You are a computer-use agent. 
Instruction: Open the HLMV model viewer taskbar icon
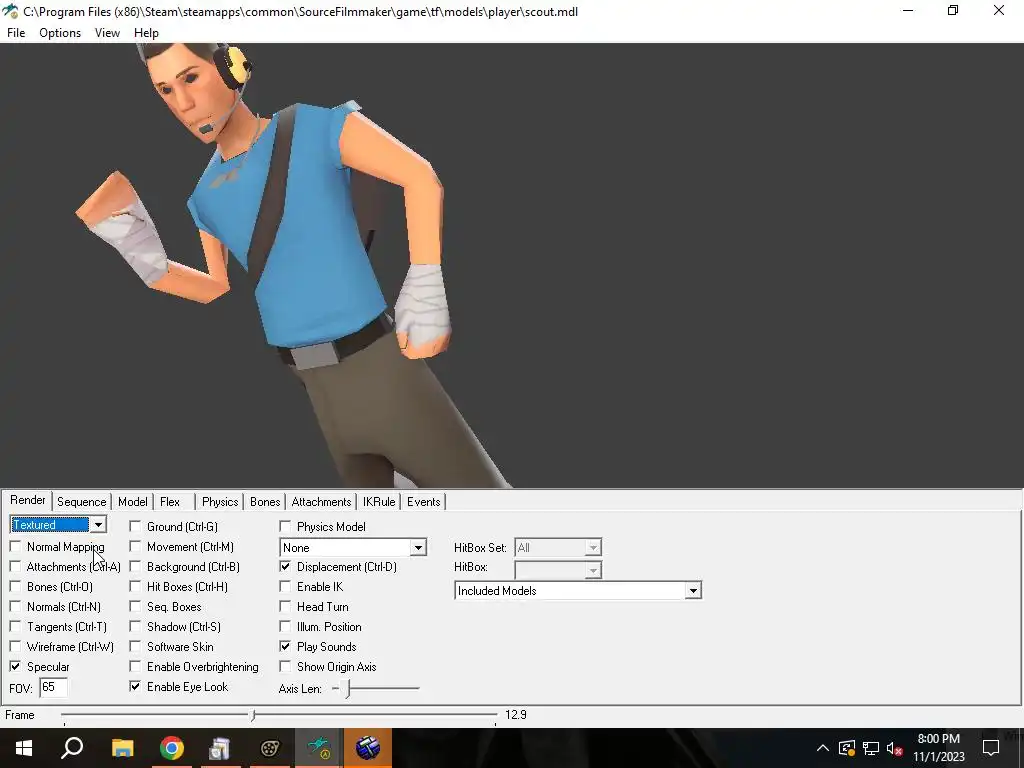click(319, 748)
